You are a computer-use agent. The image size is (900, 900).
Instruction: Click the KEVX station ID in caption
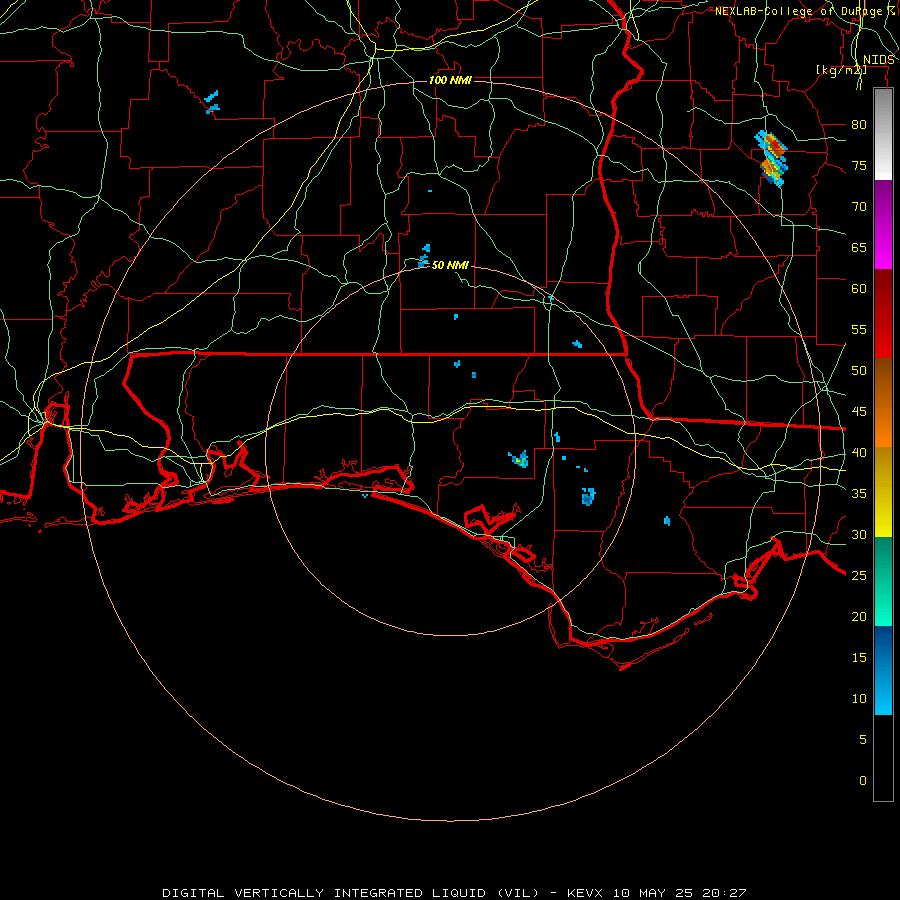(587, 893)
